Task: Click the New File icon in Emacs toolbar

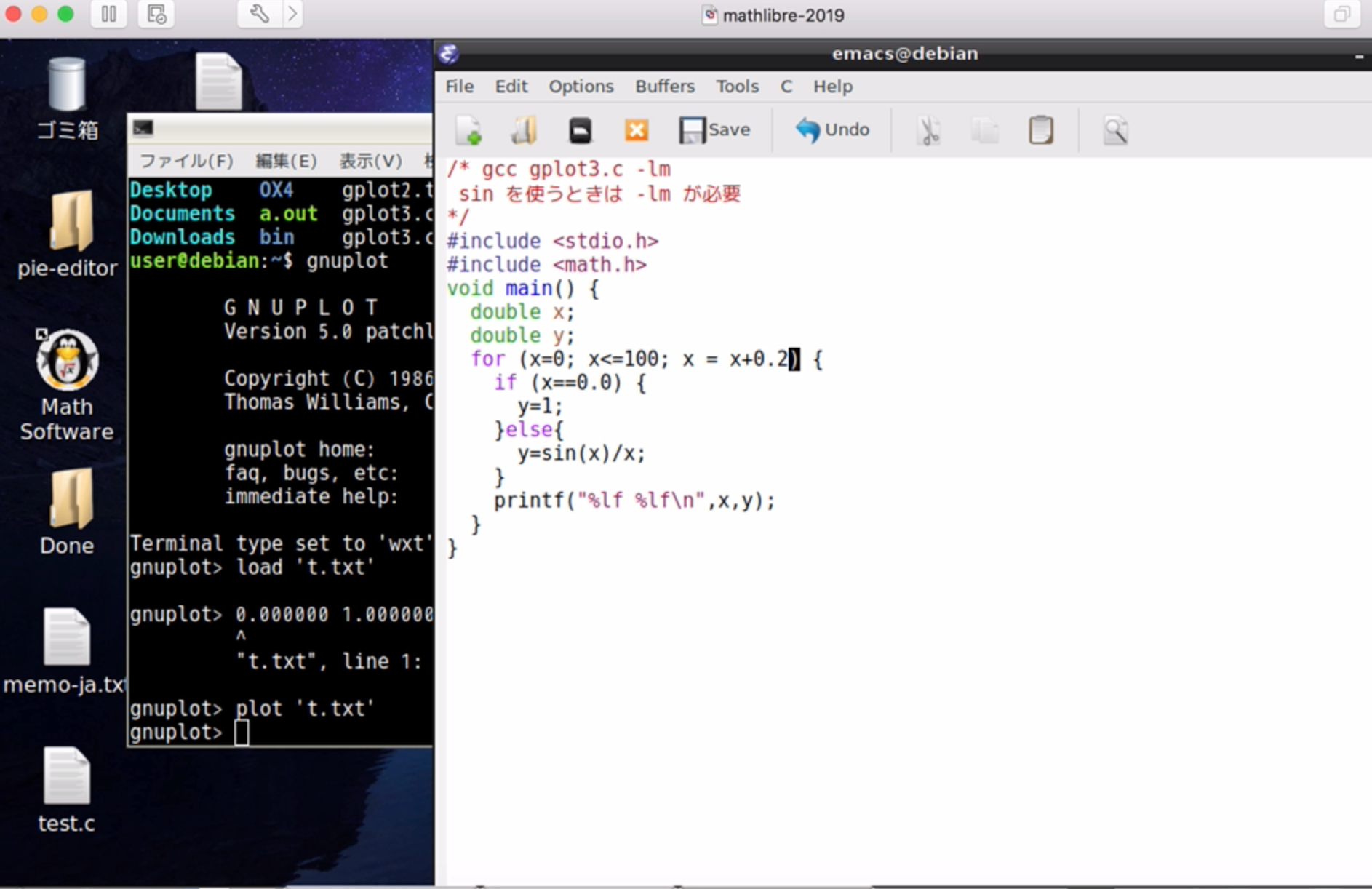Action: click(468, 130)
